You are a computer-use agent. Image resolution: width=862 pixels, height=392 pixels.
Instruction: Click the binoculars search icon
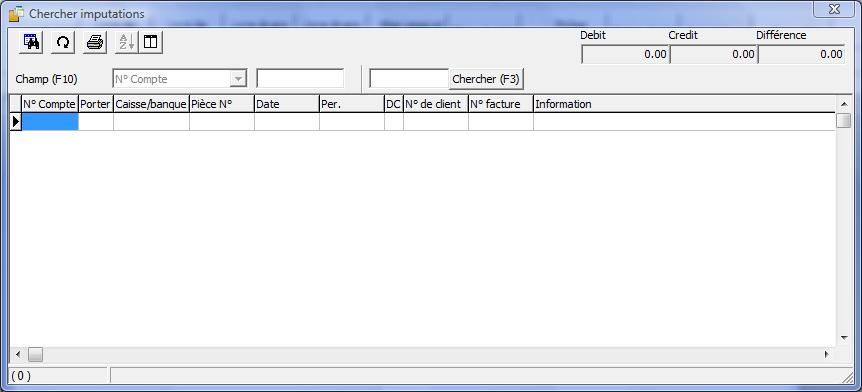pos(31,42)
